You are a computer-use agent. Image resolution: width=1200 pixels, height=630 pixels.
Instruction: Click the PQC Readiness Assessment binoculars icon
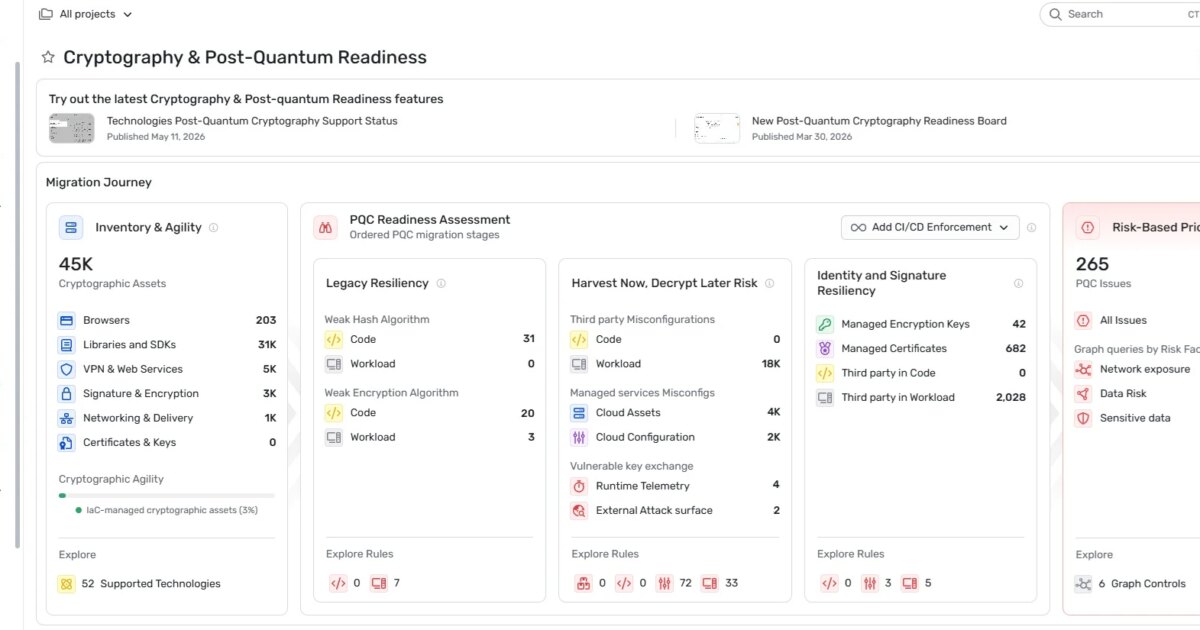click(x=325, y=227)
